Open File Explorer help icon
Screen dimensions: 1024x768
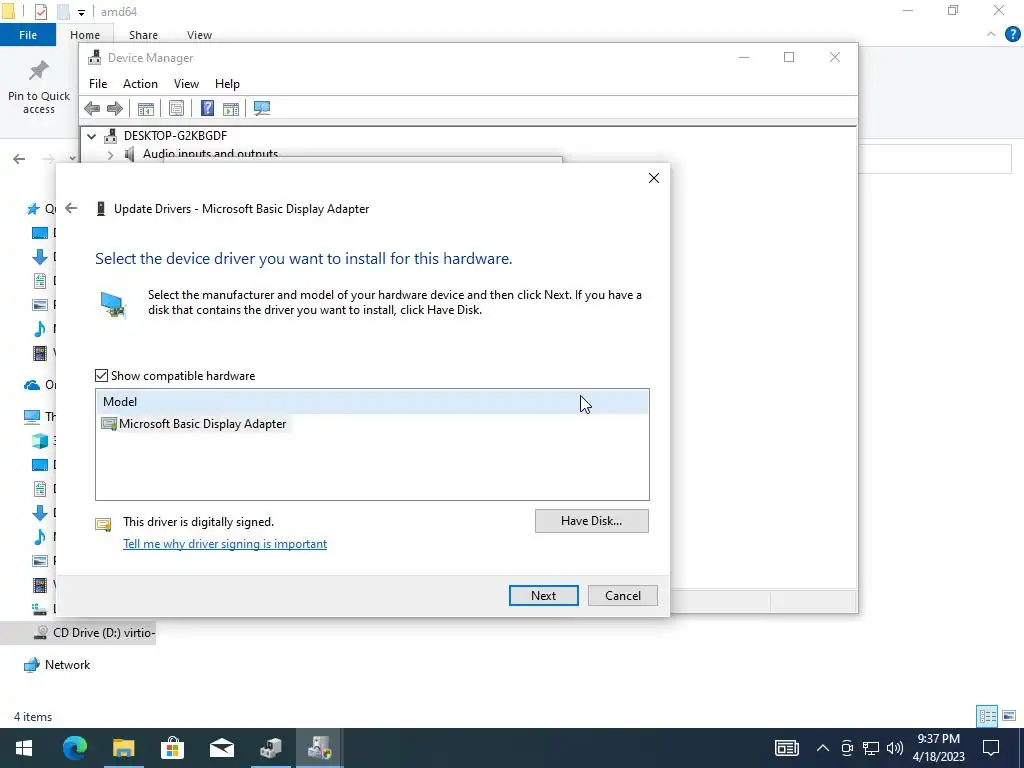click(x=1012, y=35)
